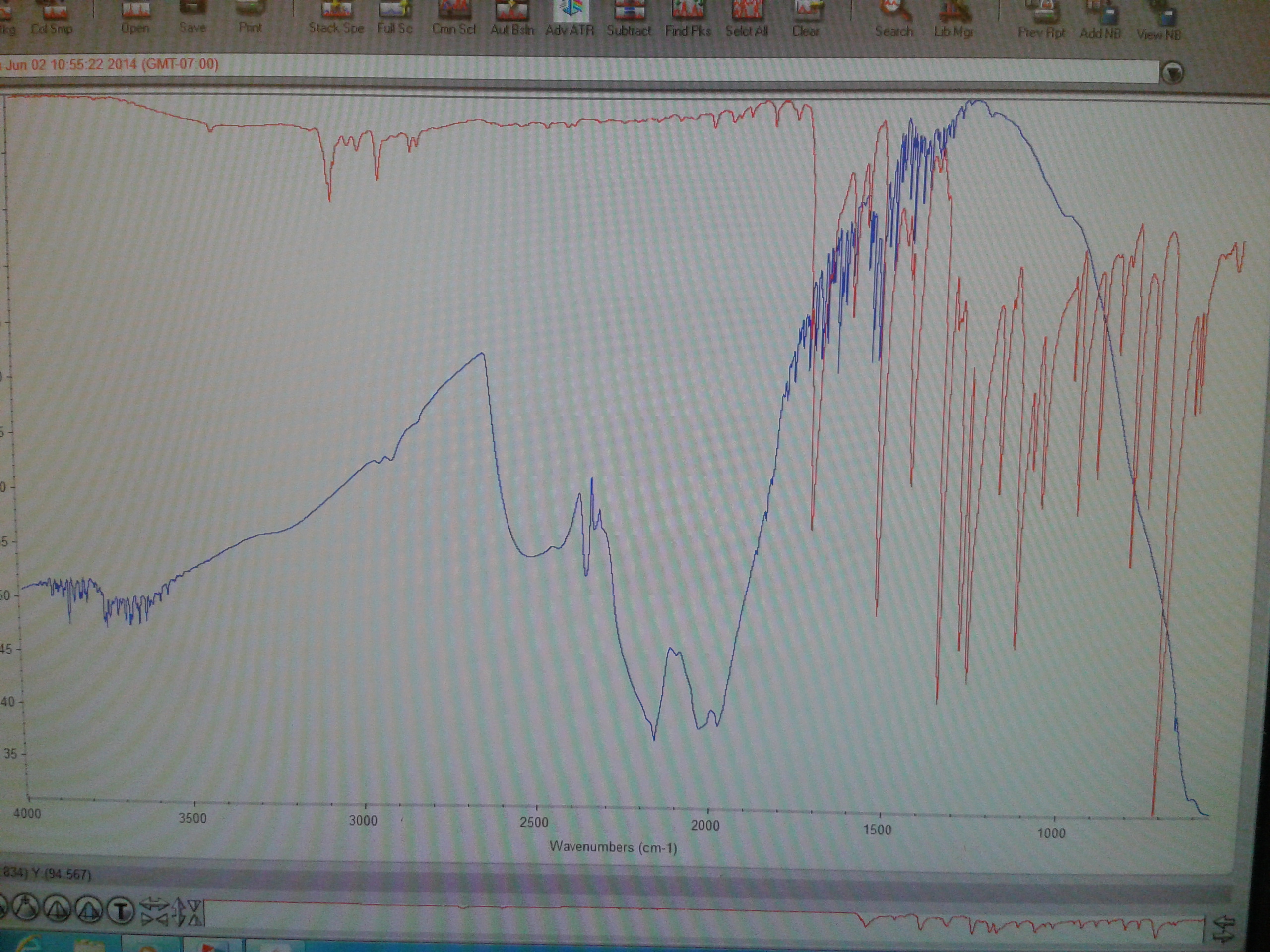Open the spectrum title dropdown arrow
The image size is (1270, 952).
tap(1172, 73)
